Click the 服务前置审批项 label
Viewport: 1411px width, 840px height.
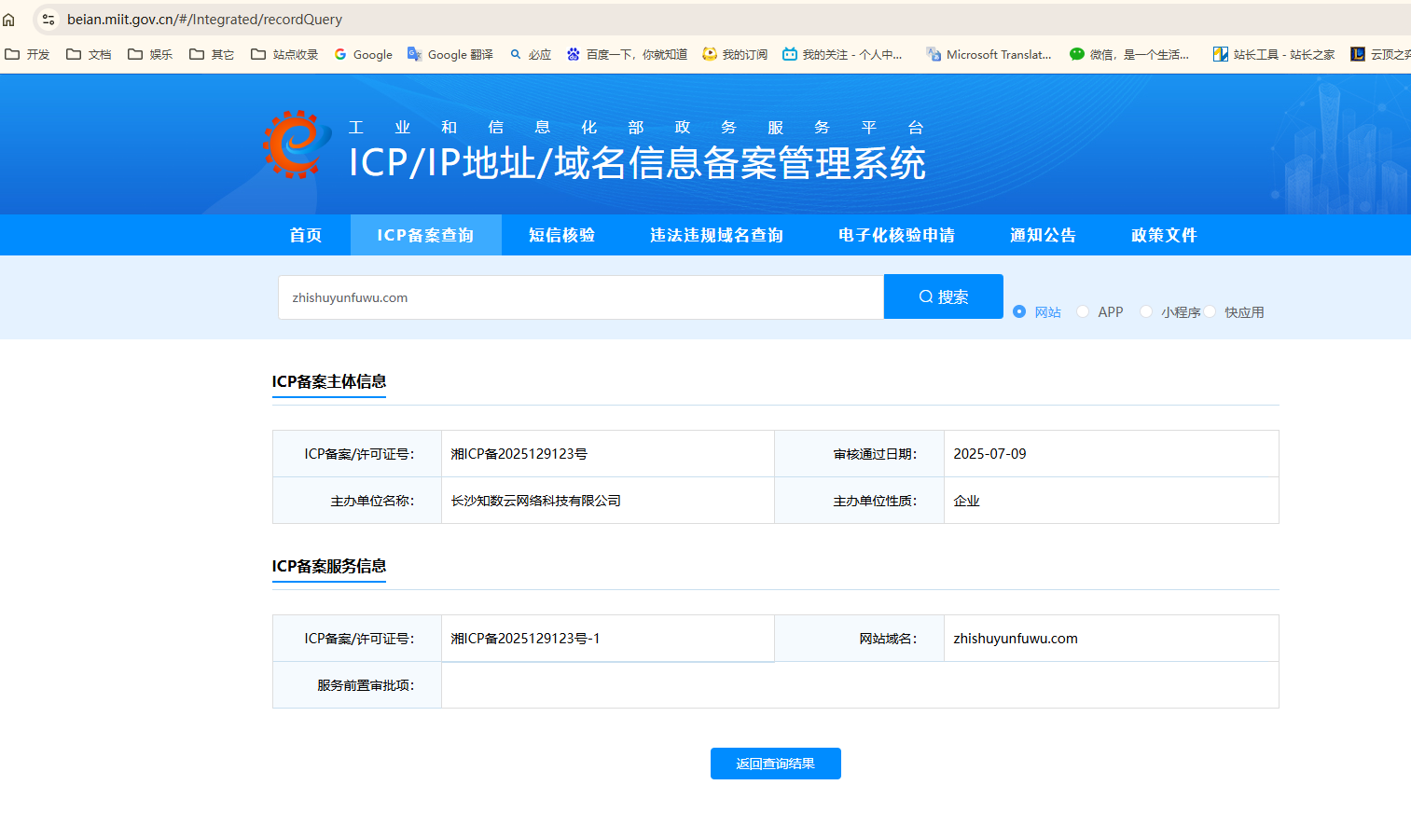click(x=366, y=685)
